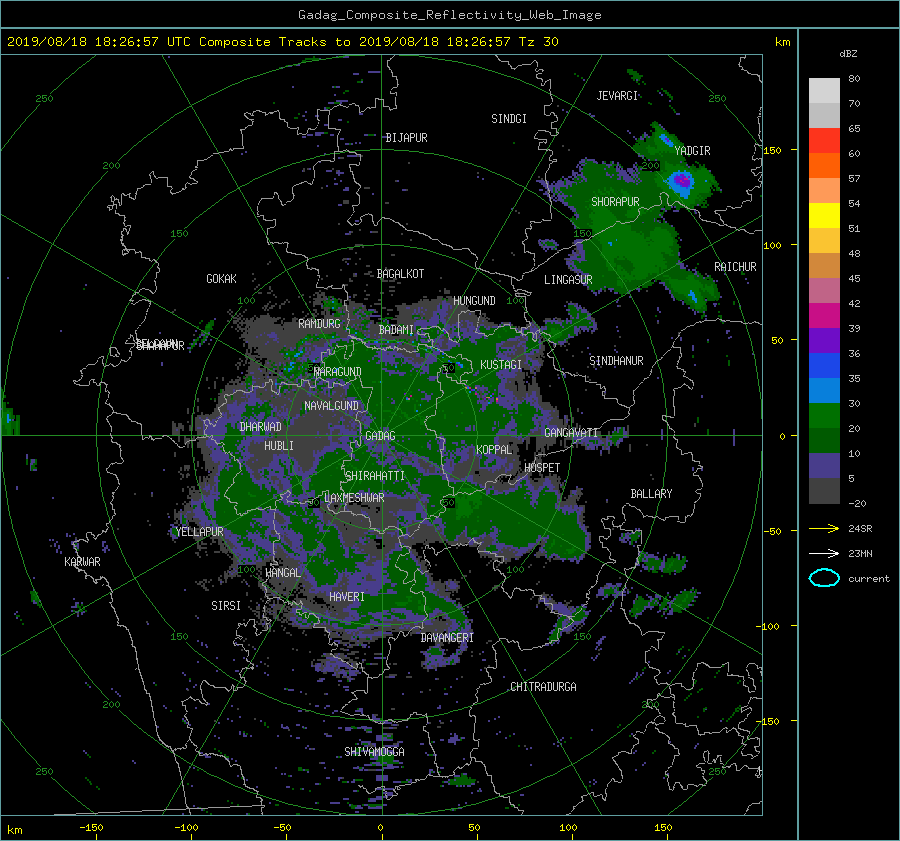
Task: Click the 'km' unit label at bottom left
Action: (14, 830)
